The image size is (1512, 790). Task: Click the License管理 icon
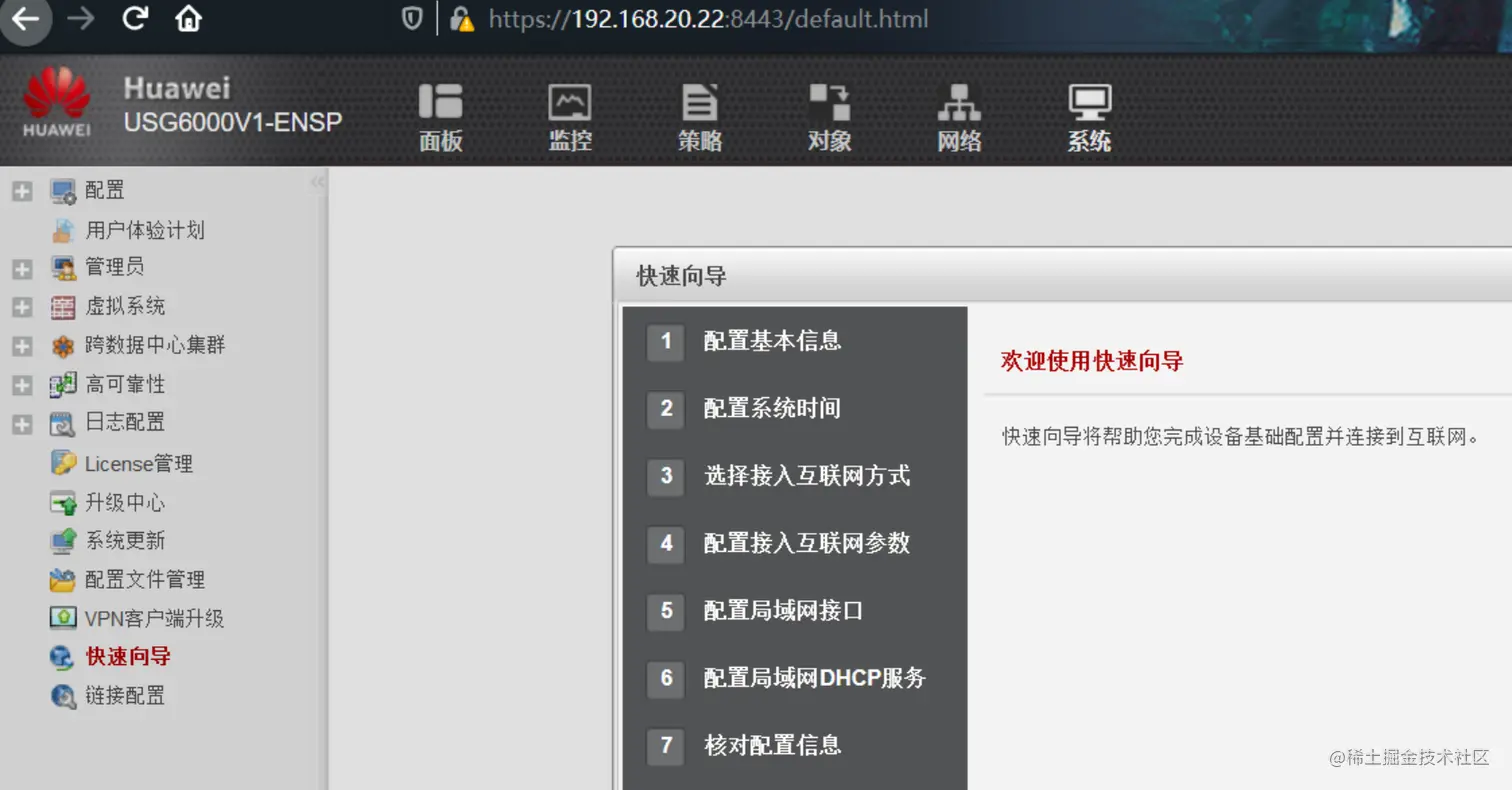63,463
